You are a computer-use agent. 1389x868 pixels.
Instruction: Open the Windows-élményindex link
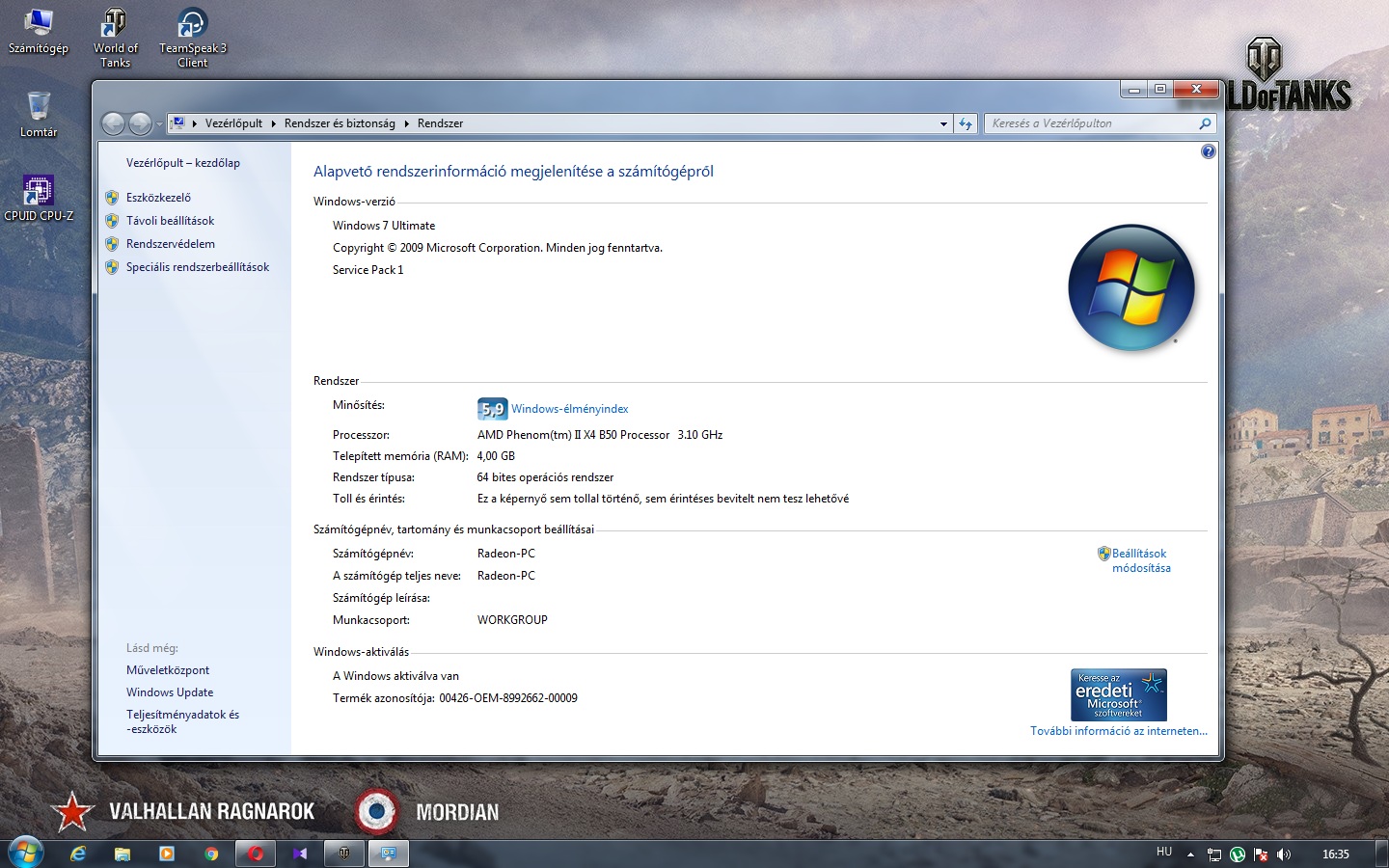[570, 409]
